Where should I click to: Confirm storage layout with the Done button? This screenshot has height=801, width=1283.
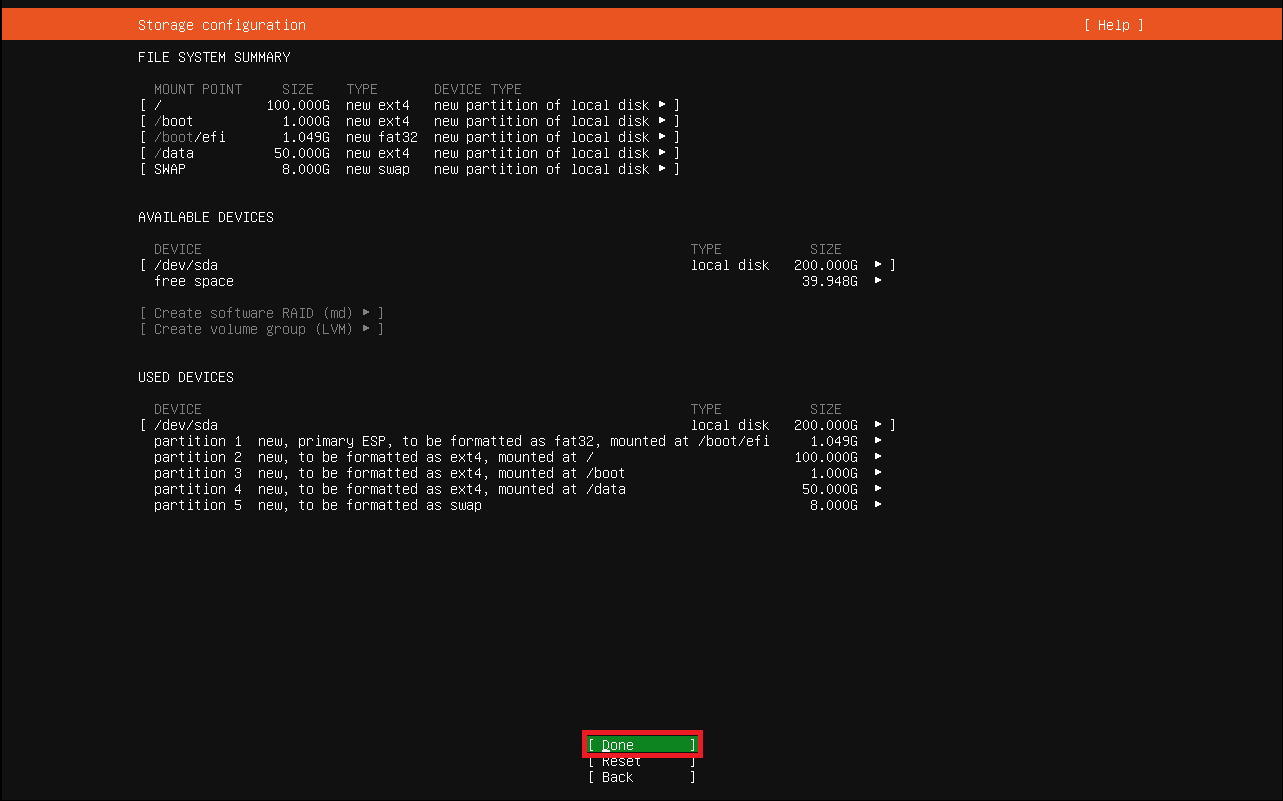[642, 745]
